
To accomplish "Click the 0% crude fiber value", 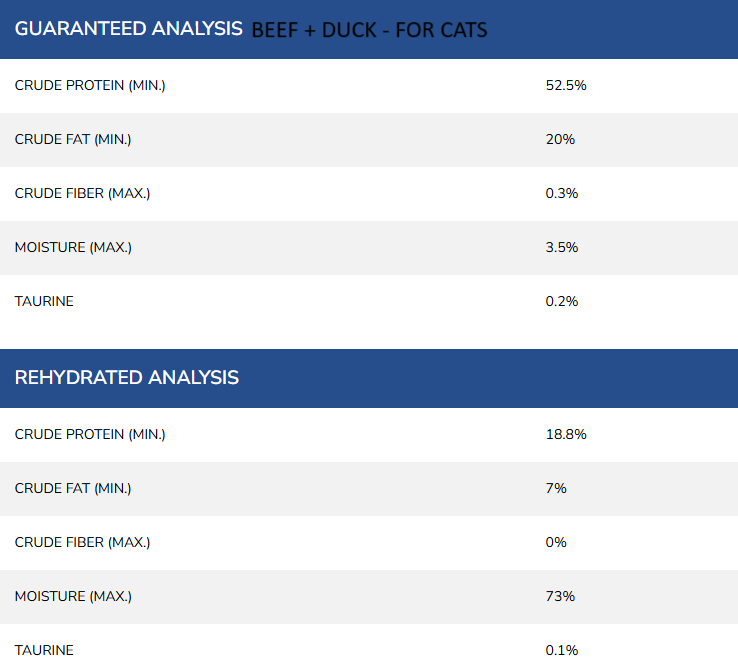I will click(556, 543).
